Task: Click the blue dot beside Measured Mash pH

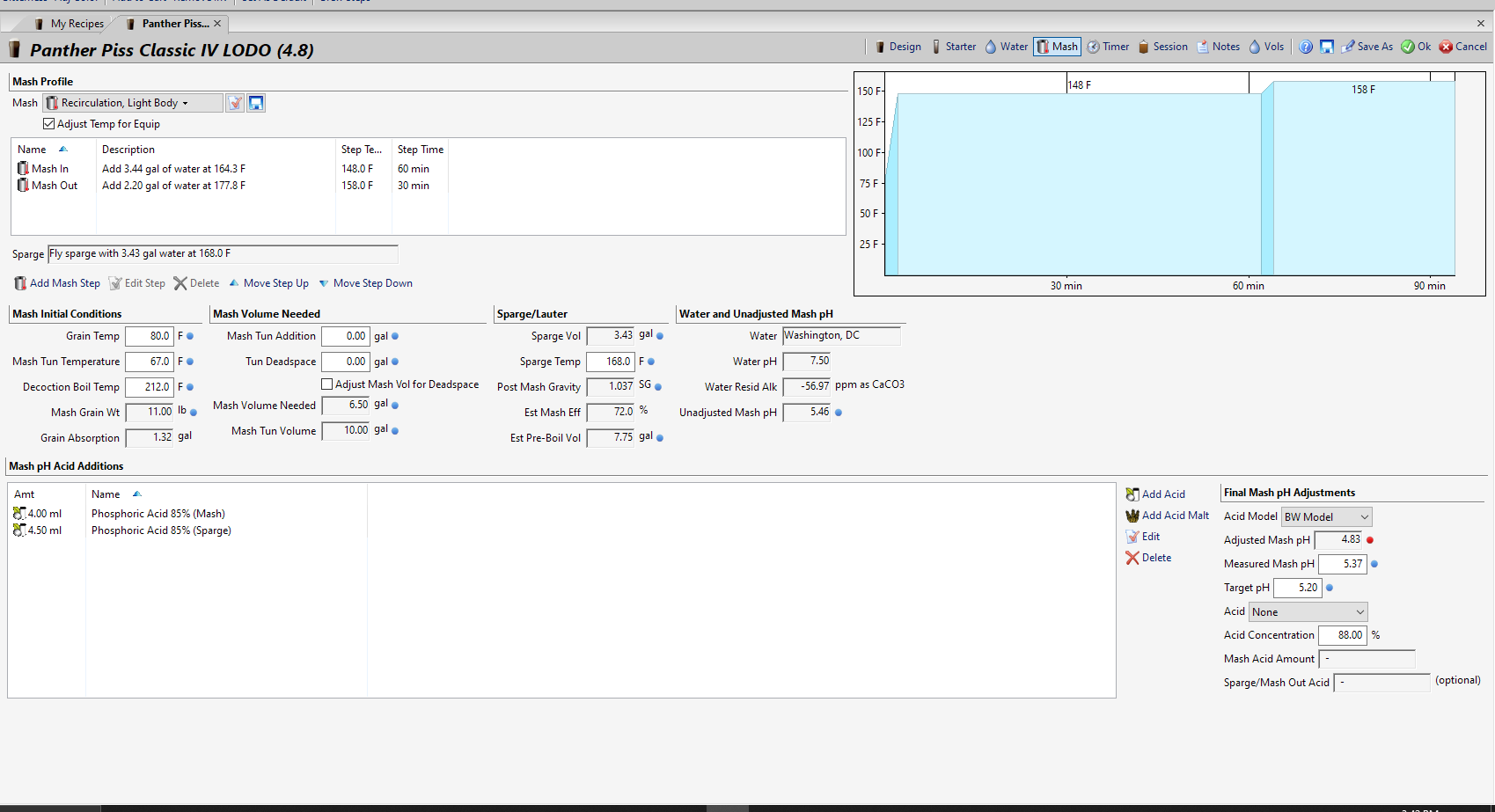Action: click(1374, 564)
